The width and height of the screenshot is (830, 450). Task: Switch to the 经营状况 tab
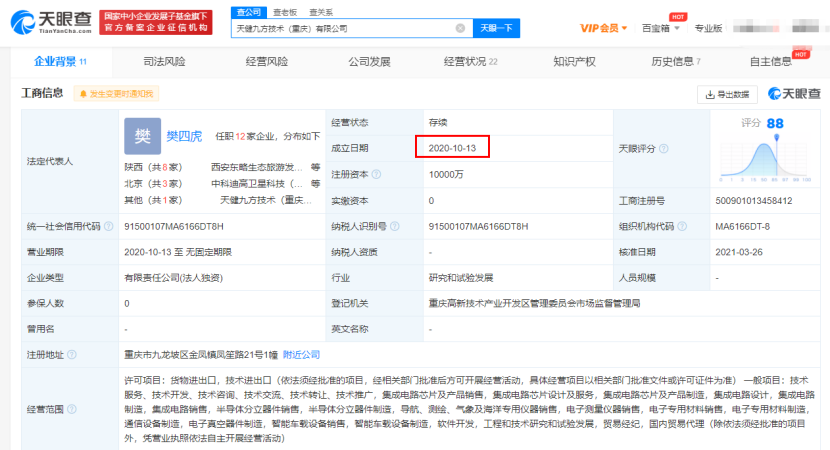471,61
